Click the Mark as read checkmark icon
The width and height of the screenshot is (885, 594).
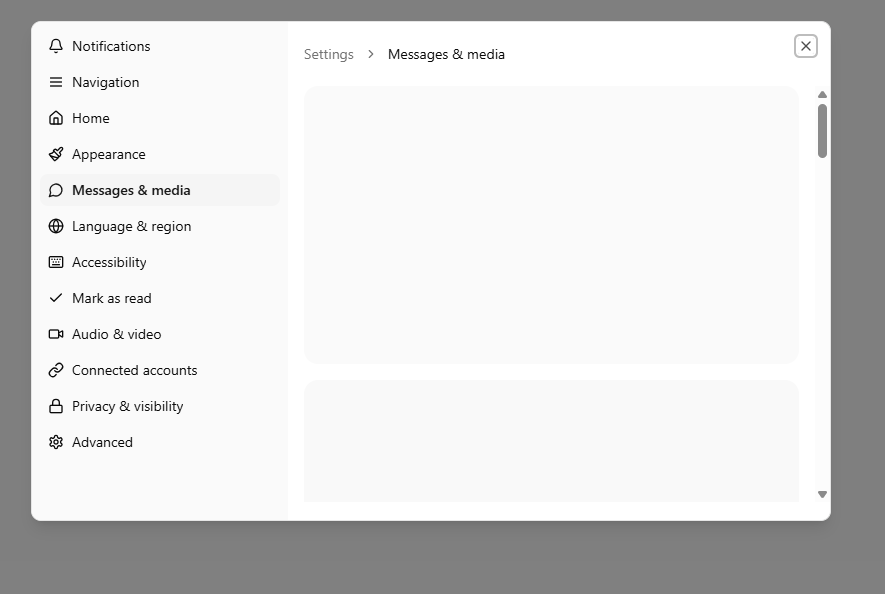pyautogui.click(x=56, y=298)
